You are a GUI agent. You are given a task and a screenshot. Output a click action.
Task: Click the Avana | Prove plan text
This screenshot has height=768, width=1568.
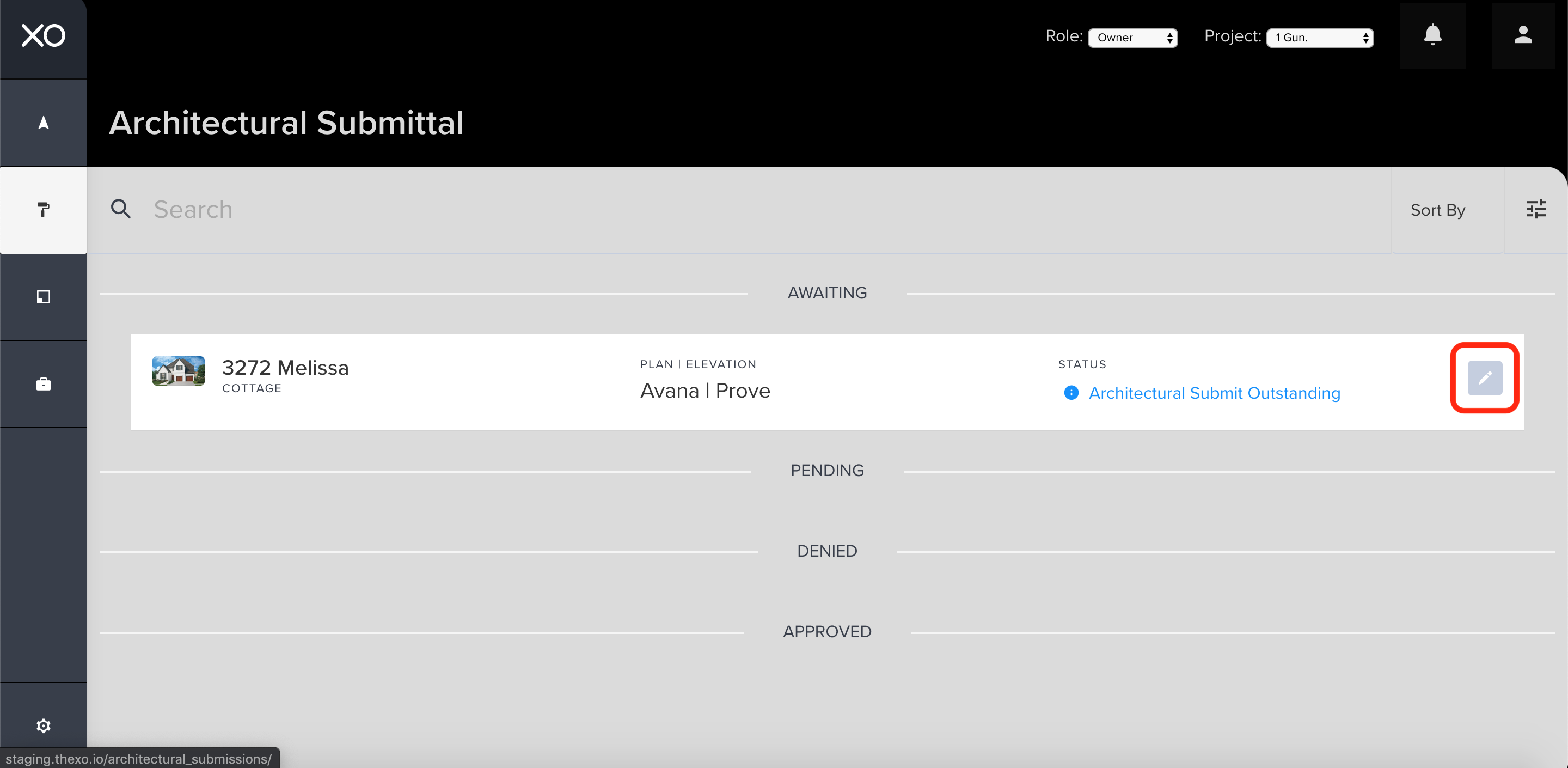[x=705, y=391]
